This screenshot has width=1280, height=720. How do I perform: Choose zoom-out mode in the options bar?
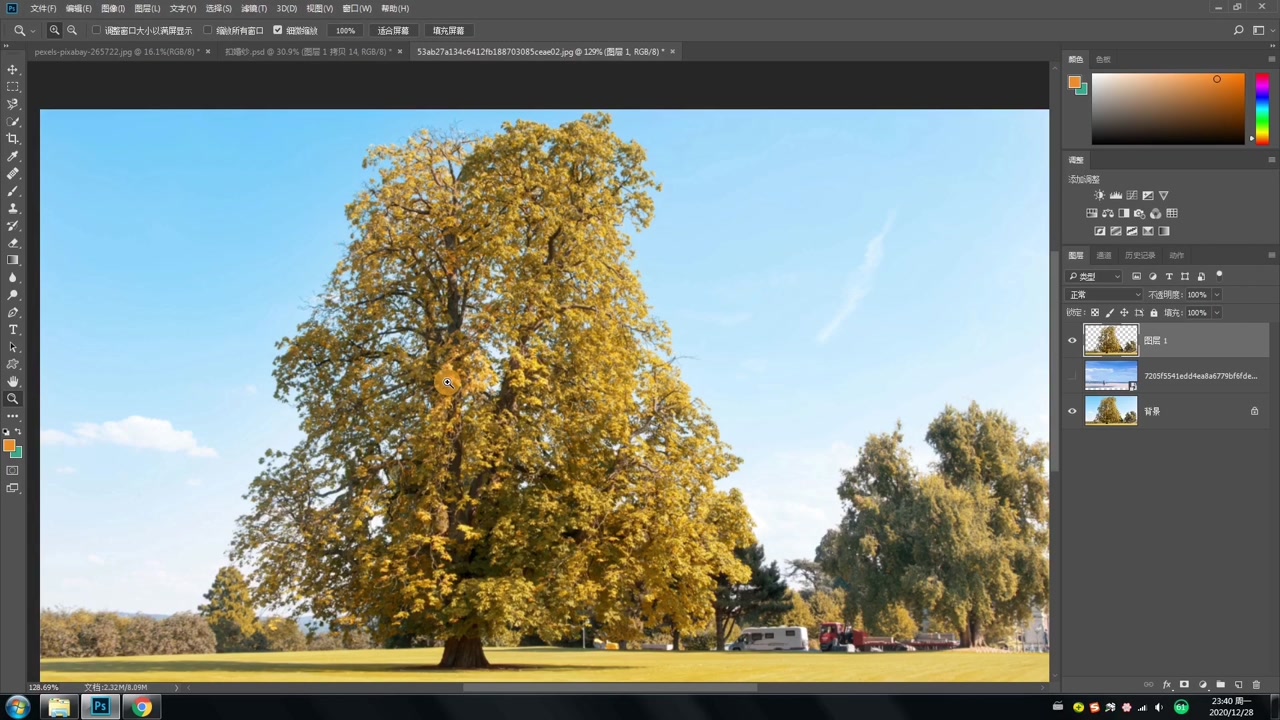72,31
